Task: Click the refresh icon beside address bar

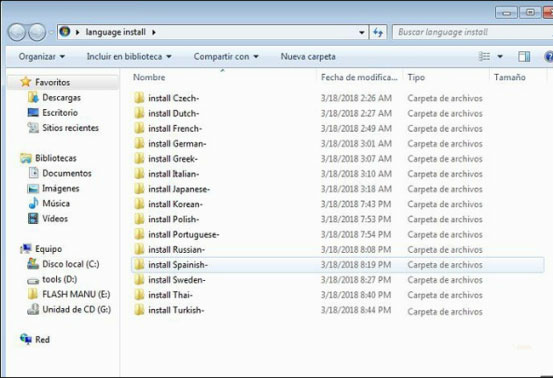Action: pos(378,33)
